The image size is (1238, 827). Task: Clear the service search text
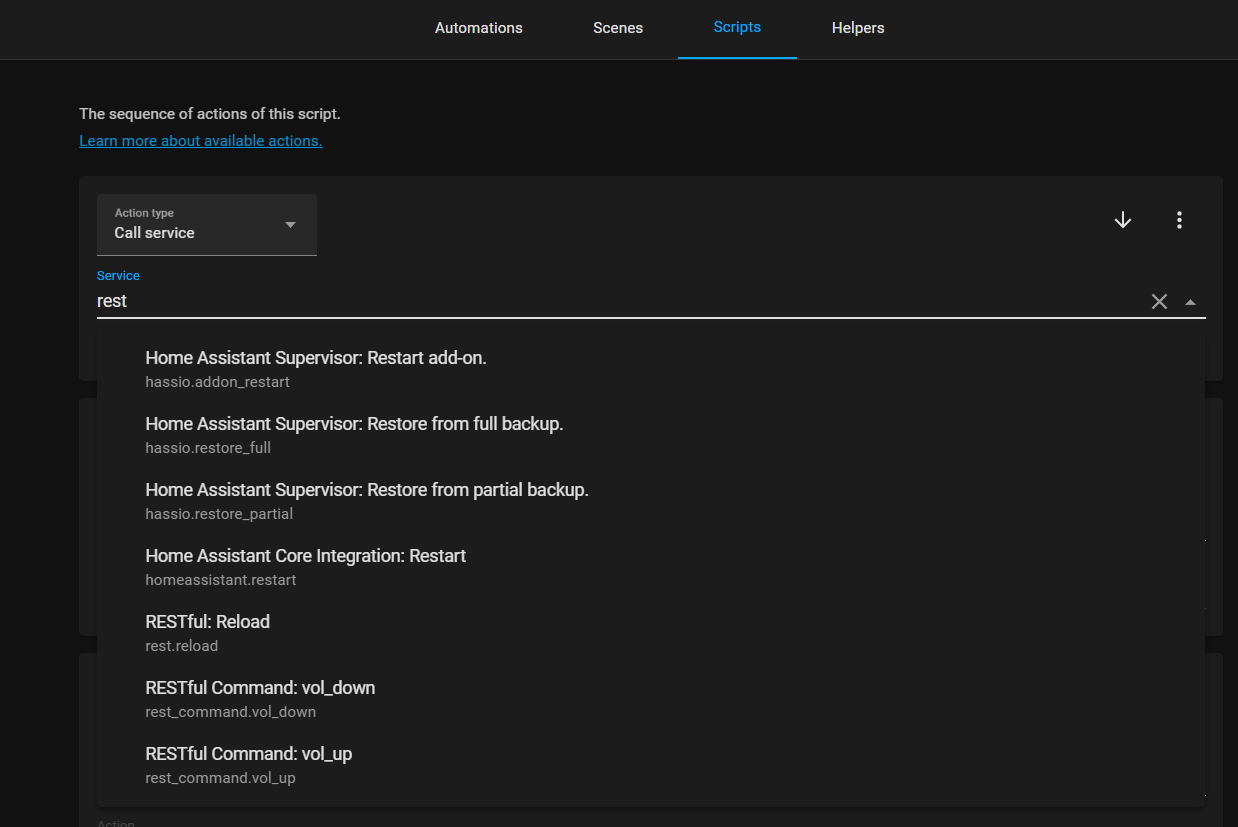point(1159,300)
